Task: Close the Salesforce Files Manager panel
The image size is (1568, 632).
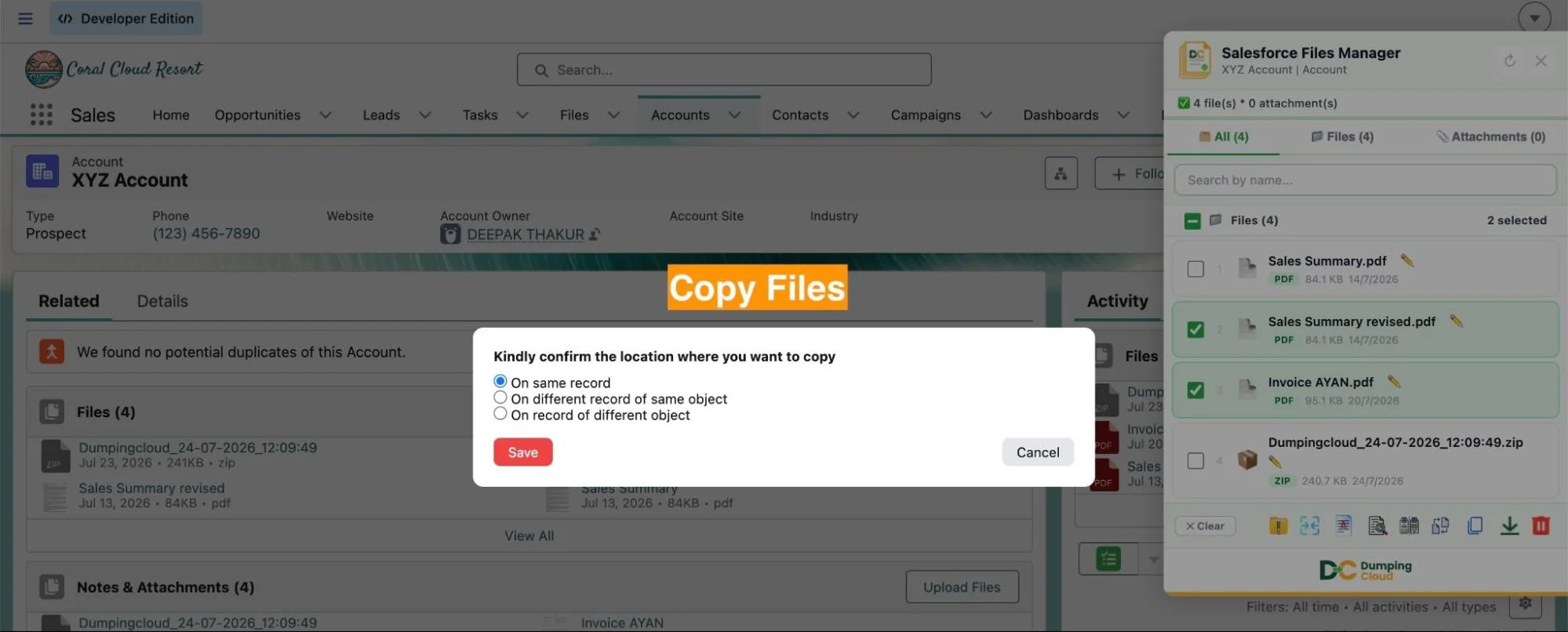Action: (1541, 60)
